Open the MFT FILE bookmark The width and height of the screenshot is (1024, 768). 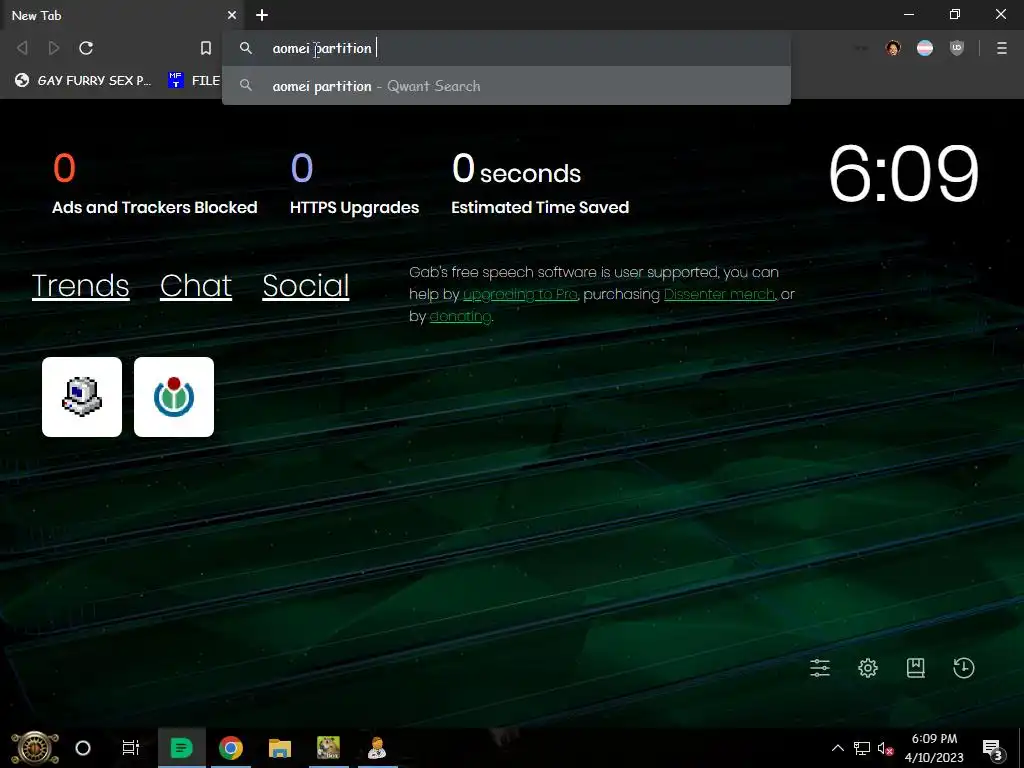[x=194, y=80]
